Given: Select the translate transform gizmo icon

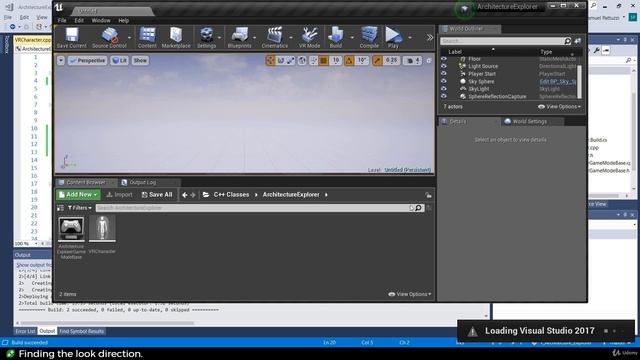Looking at the screenshot, I should [271, 60].
